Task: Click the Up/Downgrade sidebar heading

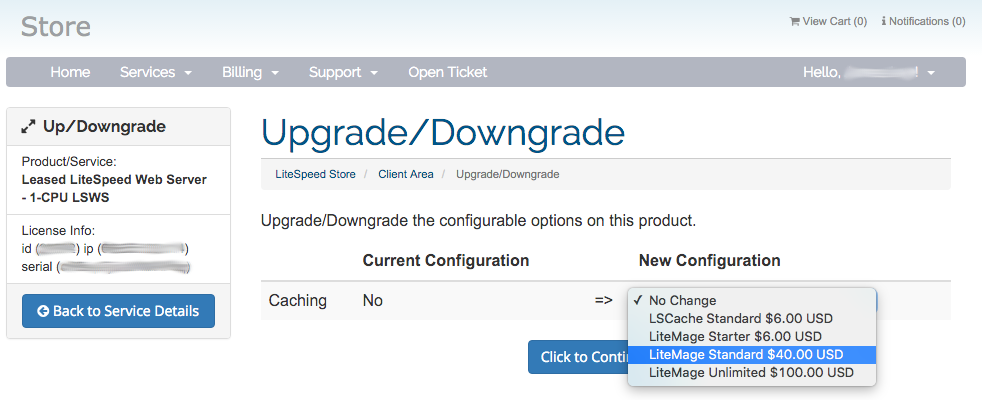Action: (x=104, y=126)
